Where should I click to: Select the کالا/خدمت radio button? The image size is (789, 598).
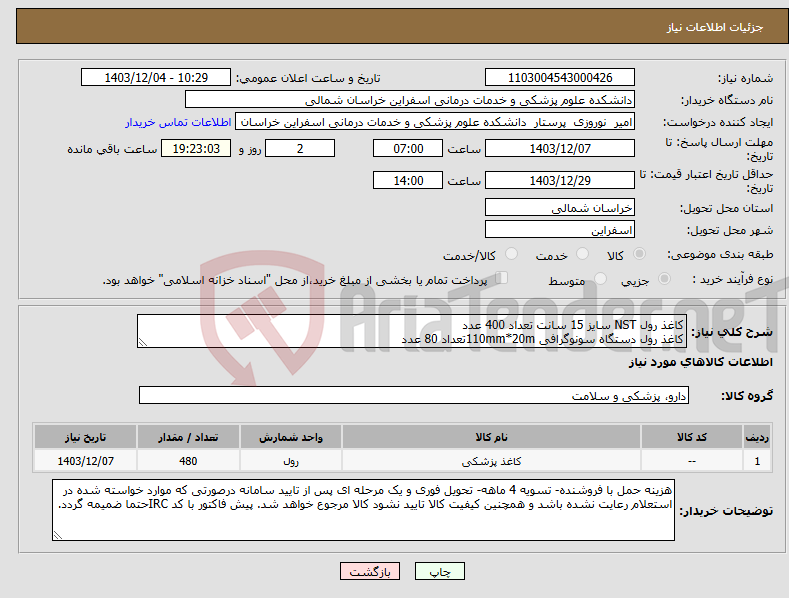511,254
